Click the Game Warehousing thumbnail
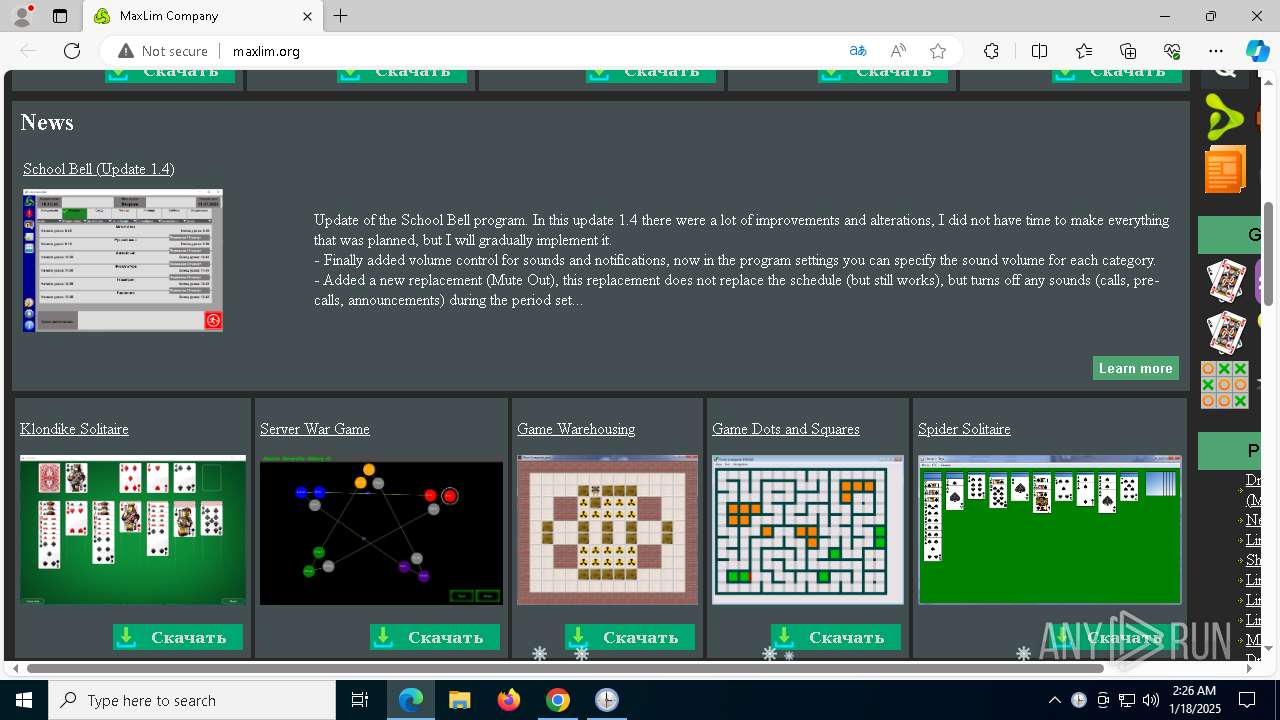This screenshot has height=720, width=1280. click(x=607, y=530)
